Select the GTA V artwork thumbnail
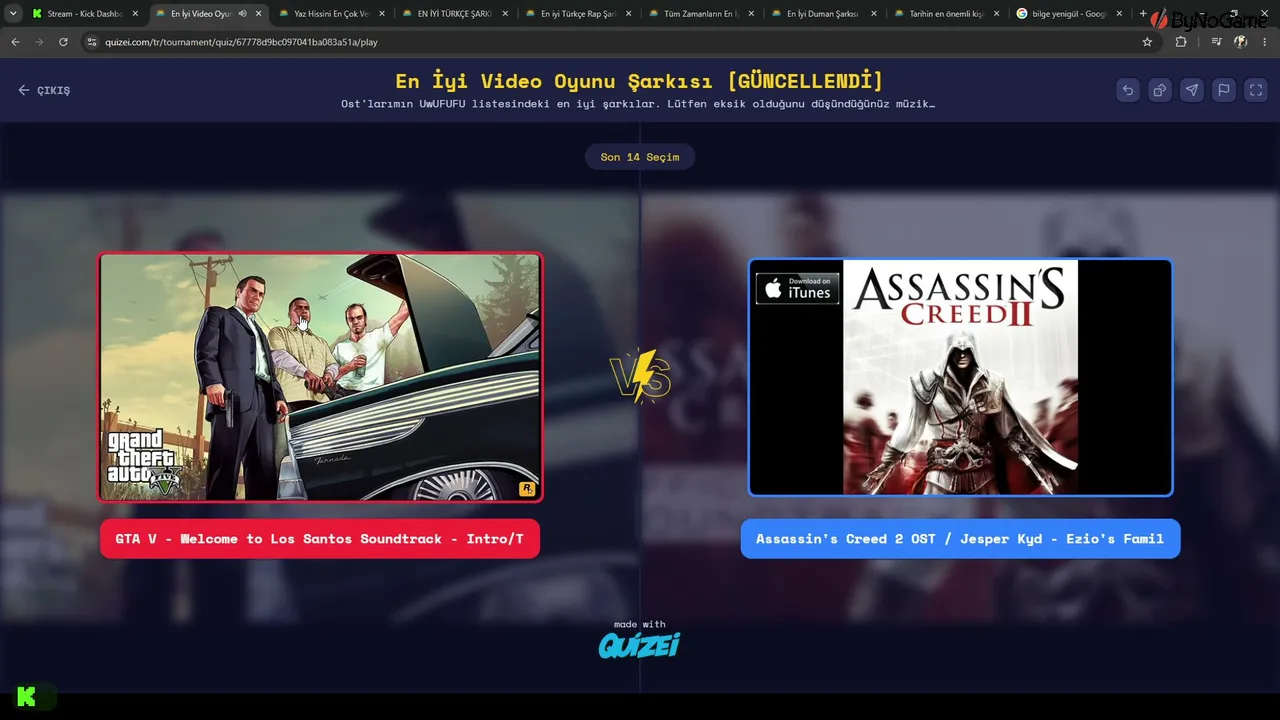Image resolution: width=1280 pixels, height=720 pixels. pos(320,376)
